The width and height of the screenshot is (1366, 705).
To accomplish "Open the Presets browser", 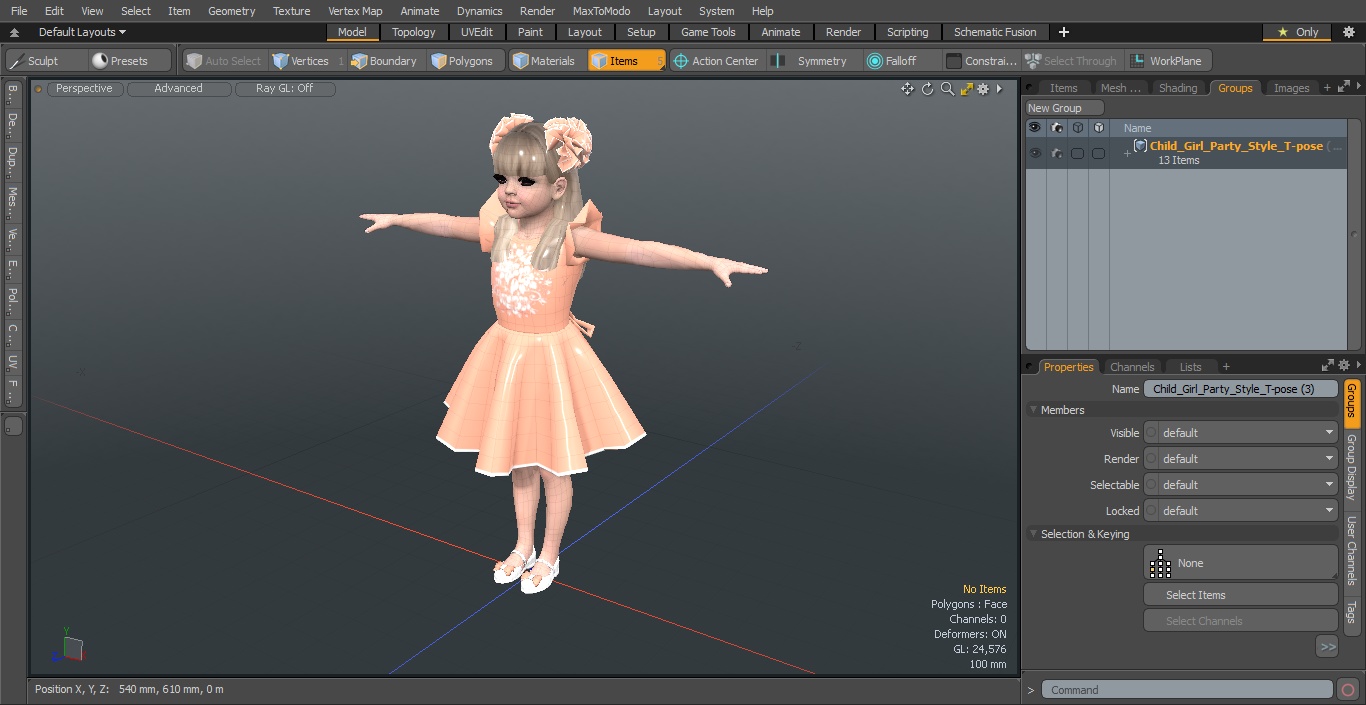I will (x=131, y=61).
